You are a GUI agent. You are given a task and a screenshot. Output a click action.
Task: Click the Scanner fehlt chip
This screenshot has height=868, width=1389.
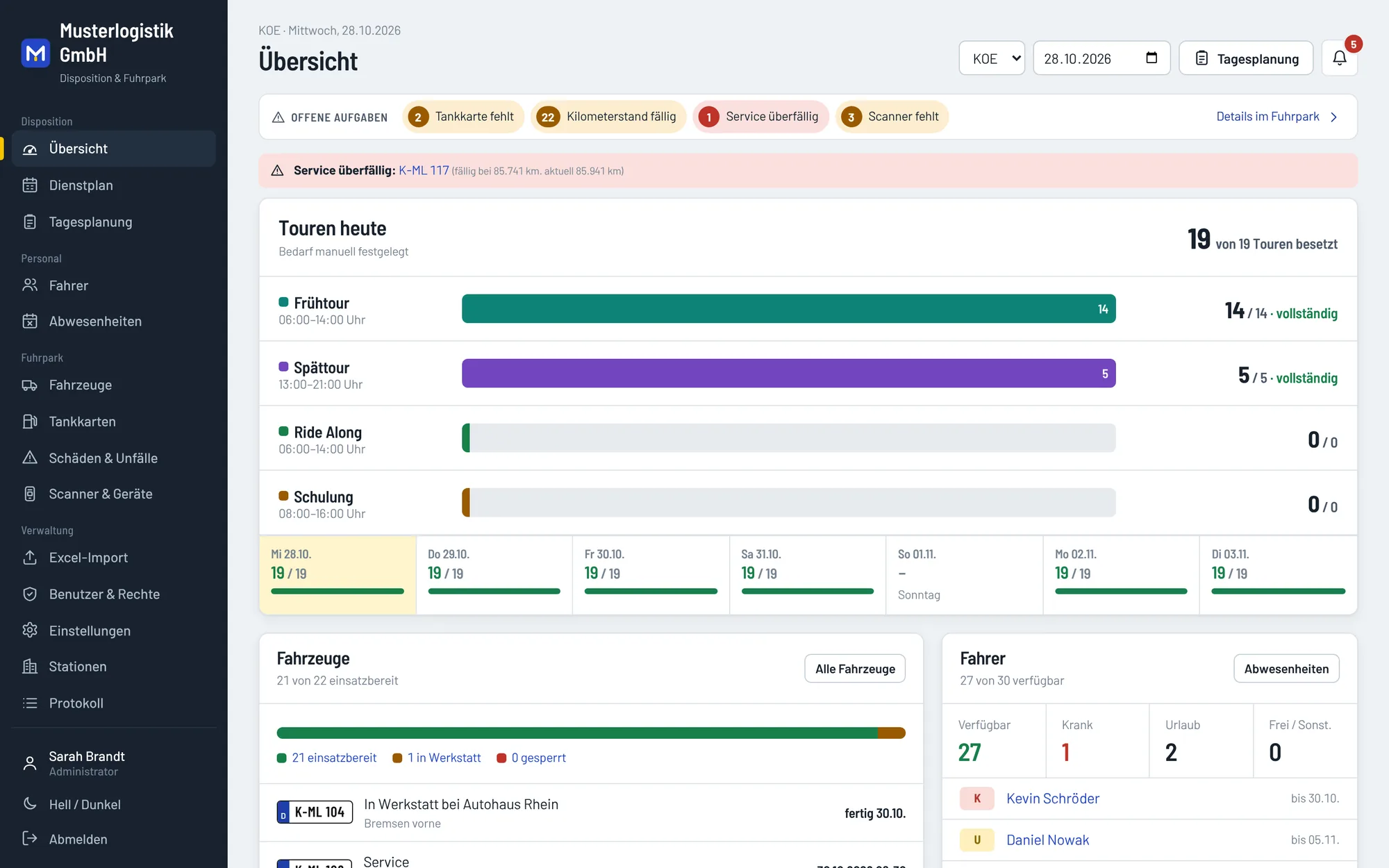click(892, 117)
